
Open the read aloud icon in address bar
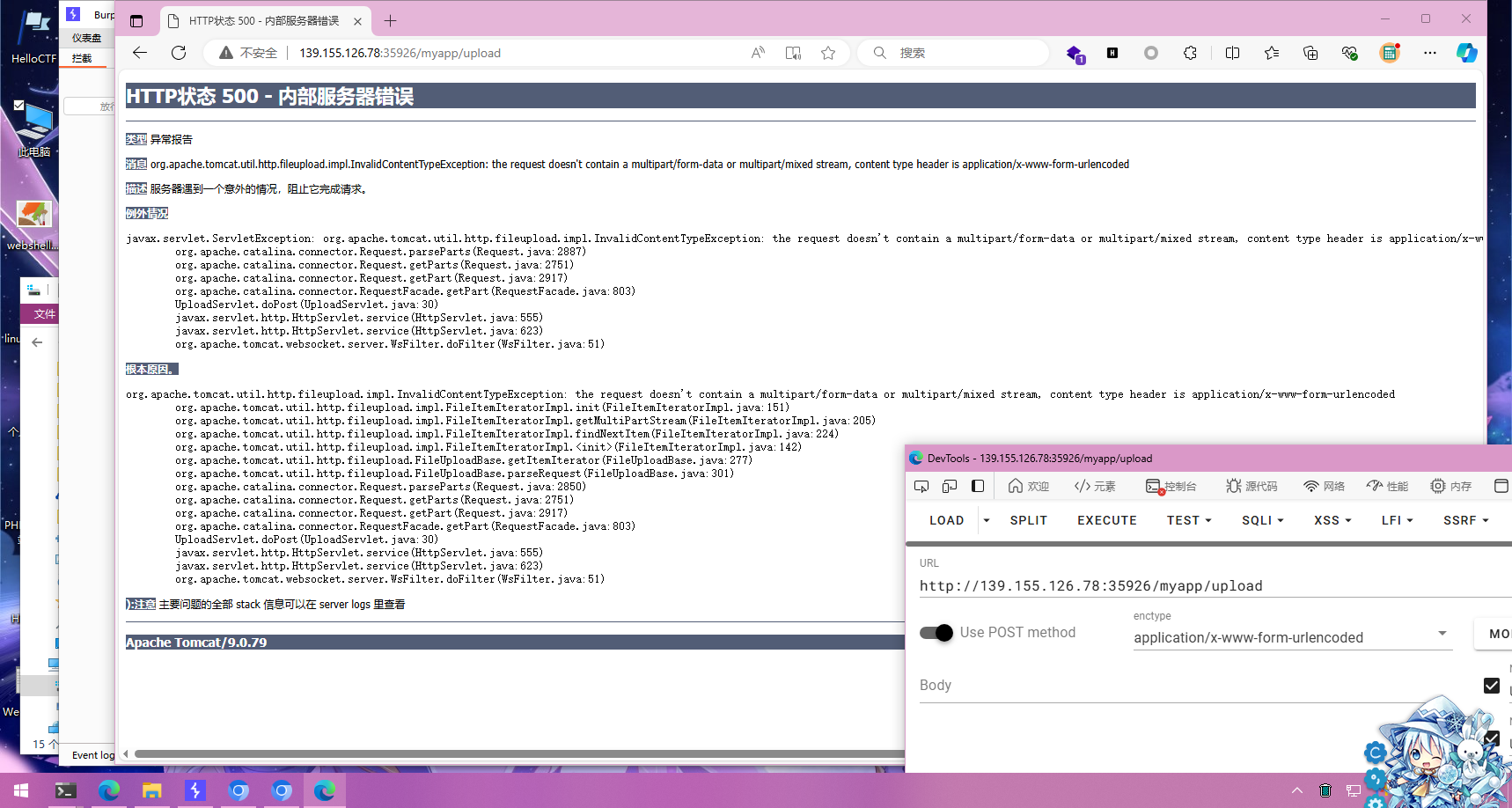coord(758,53)
